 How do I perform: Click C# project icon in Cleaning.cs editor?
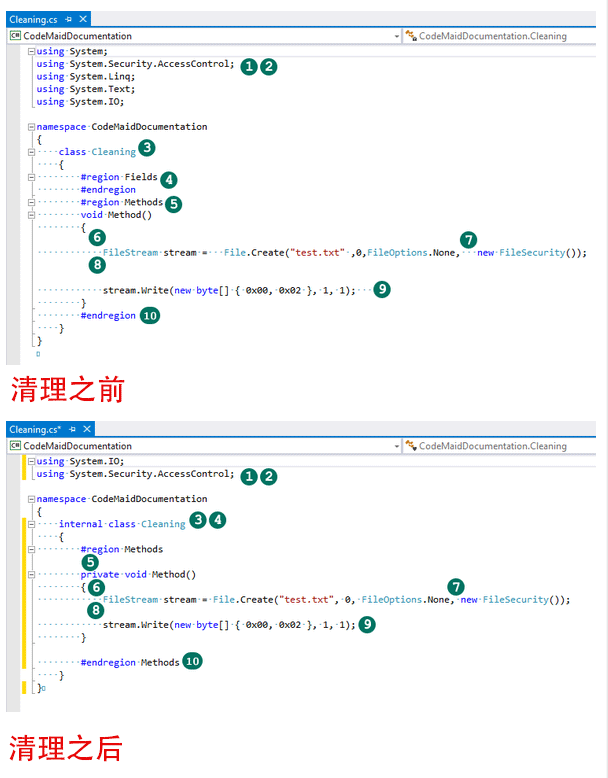[15, 36]
